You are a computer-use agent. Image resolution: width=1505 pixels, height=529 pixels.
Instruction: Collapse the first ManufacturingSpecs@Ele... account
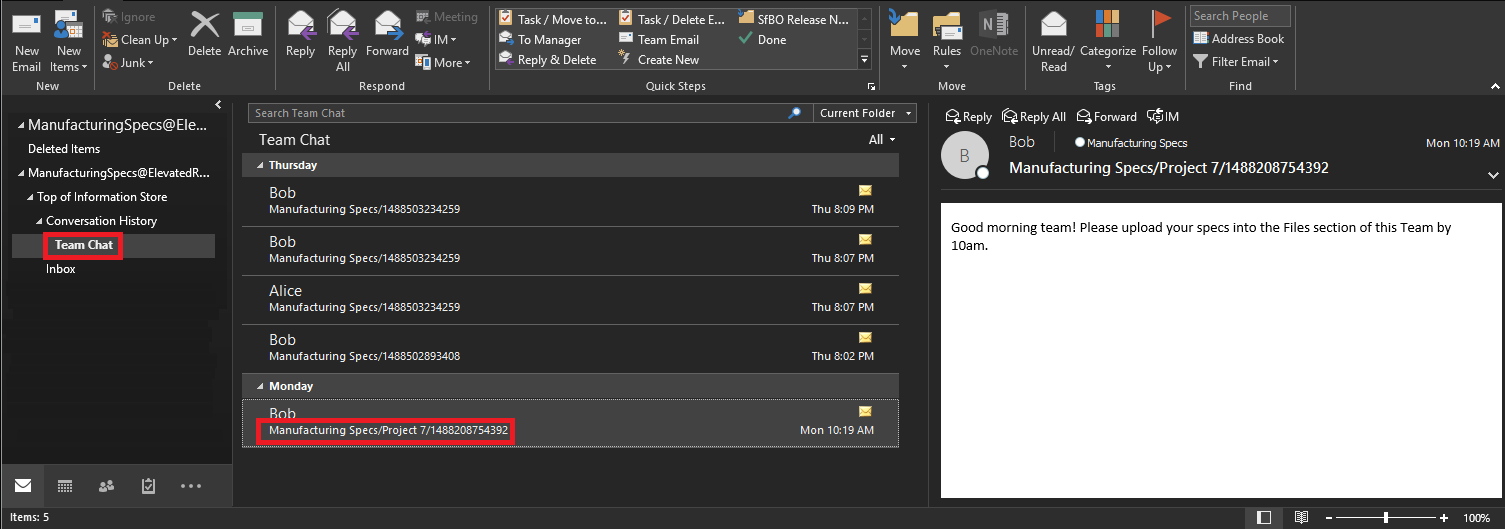(20, 126)
